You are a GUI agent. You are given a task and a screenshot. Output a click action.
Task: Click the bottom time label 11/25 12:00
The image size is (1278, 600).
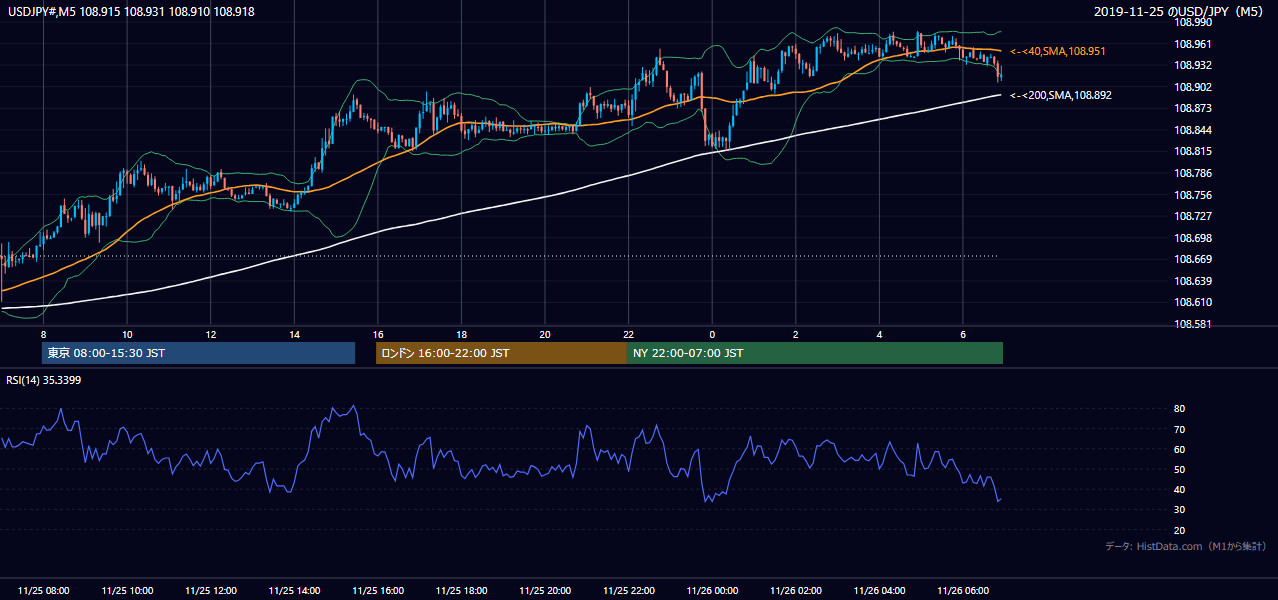210,591
